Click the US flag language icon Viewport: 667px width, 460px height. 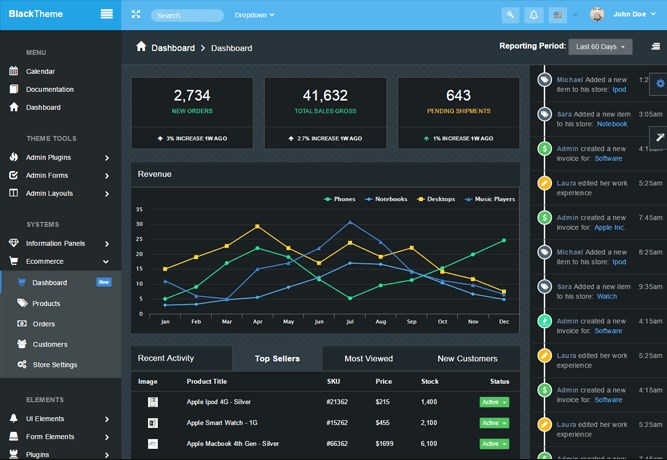pyautogui.click(x=558, y=15)
